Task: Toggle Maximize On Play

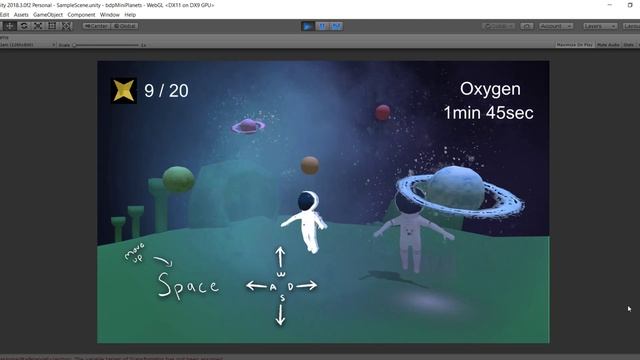Action: [574, 45]
